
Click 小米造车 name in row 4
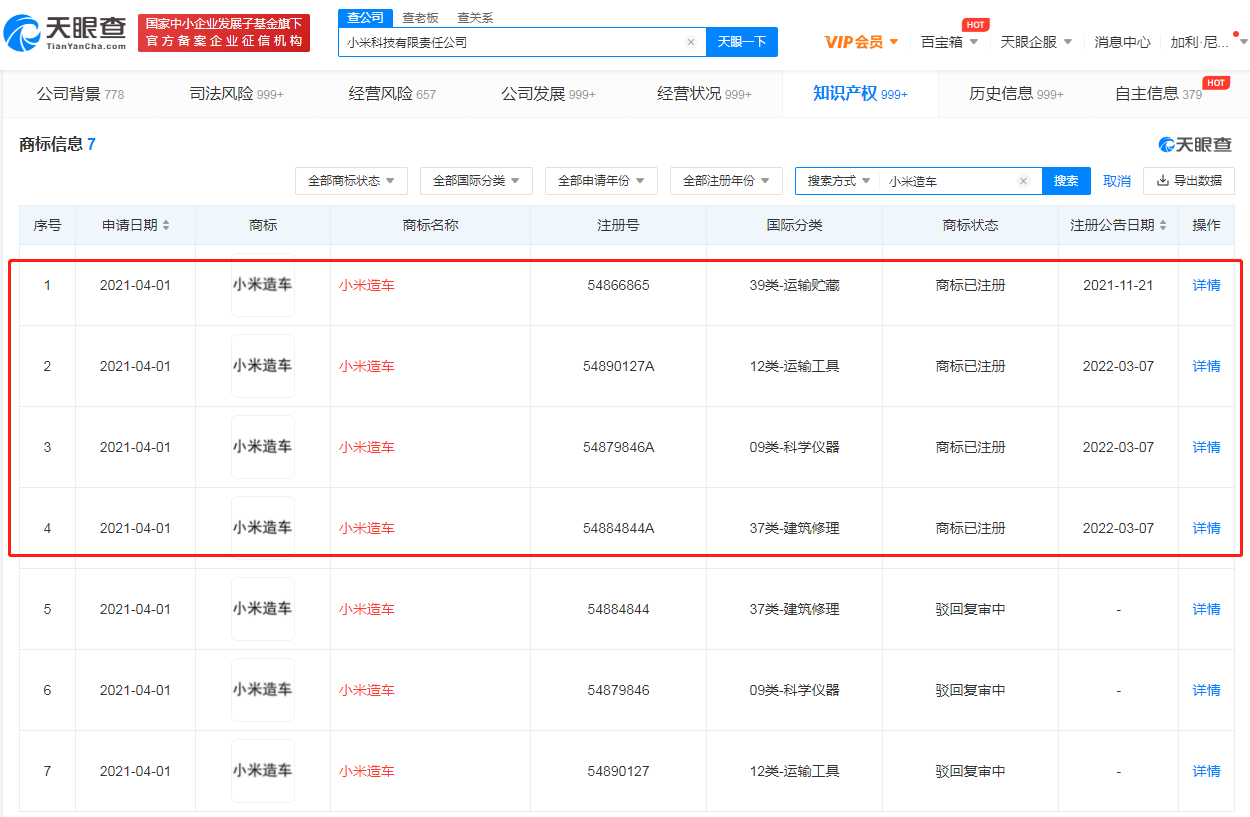[367, 528]
